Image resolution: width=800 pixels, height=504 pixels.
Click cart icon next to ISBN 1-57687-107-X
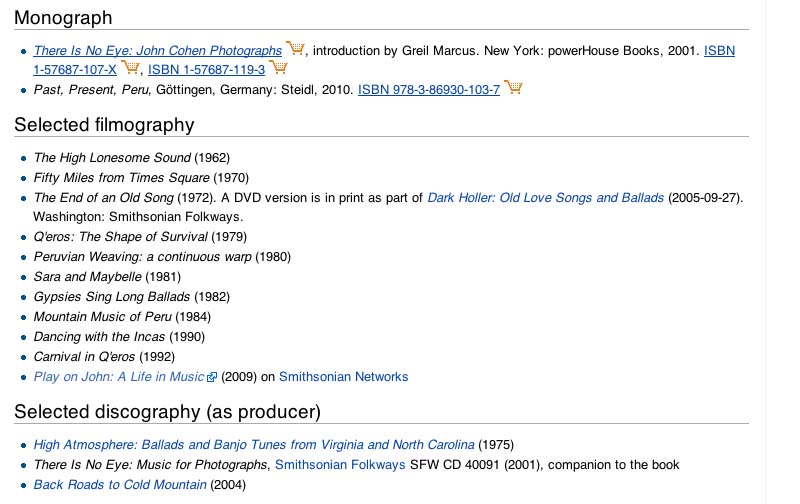130,67
